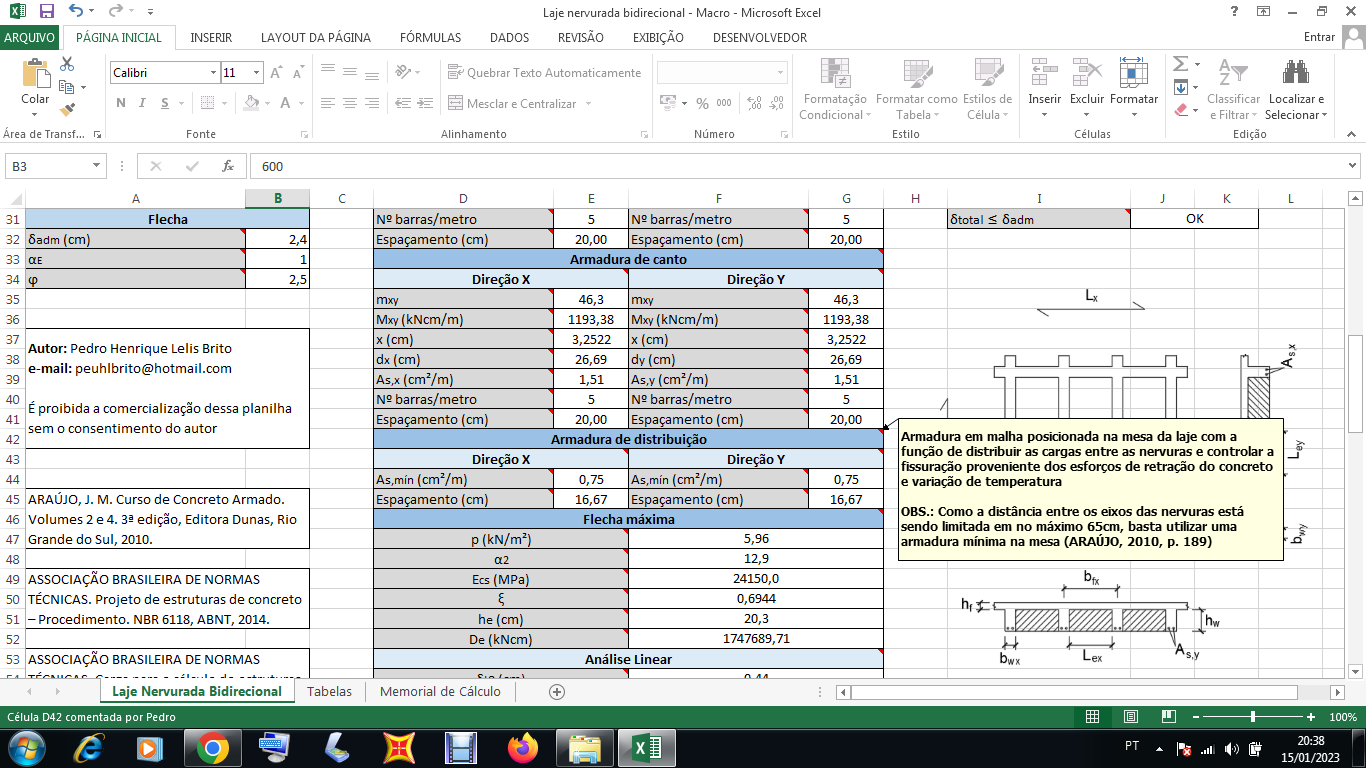Click the Increase Decimal icon
The height and width of the screenshot is (768, 1366).
coord(754,103)
